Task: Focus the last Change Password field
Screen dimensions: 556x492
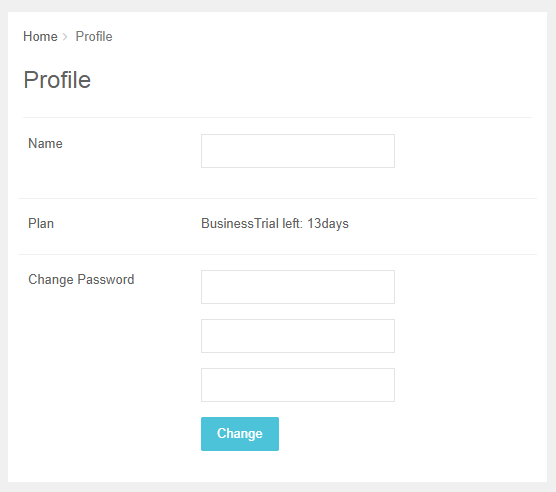Action: 298,385
